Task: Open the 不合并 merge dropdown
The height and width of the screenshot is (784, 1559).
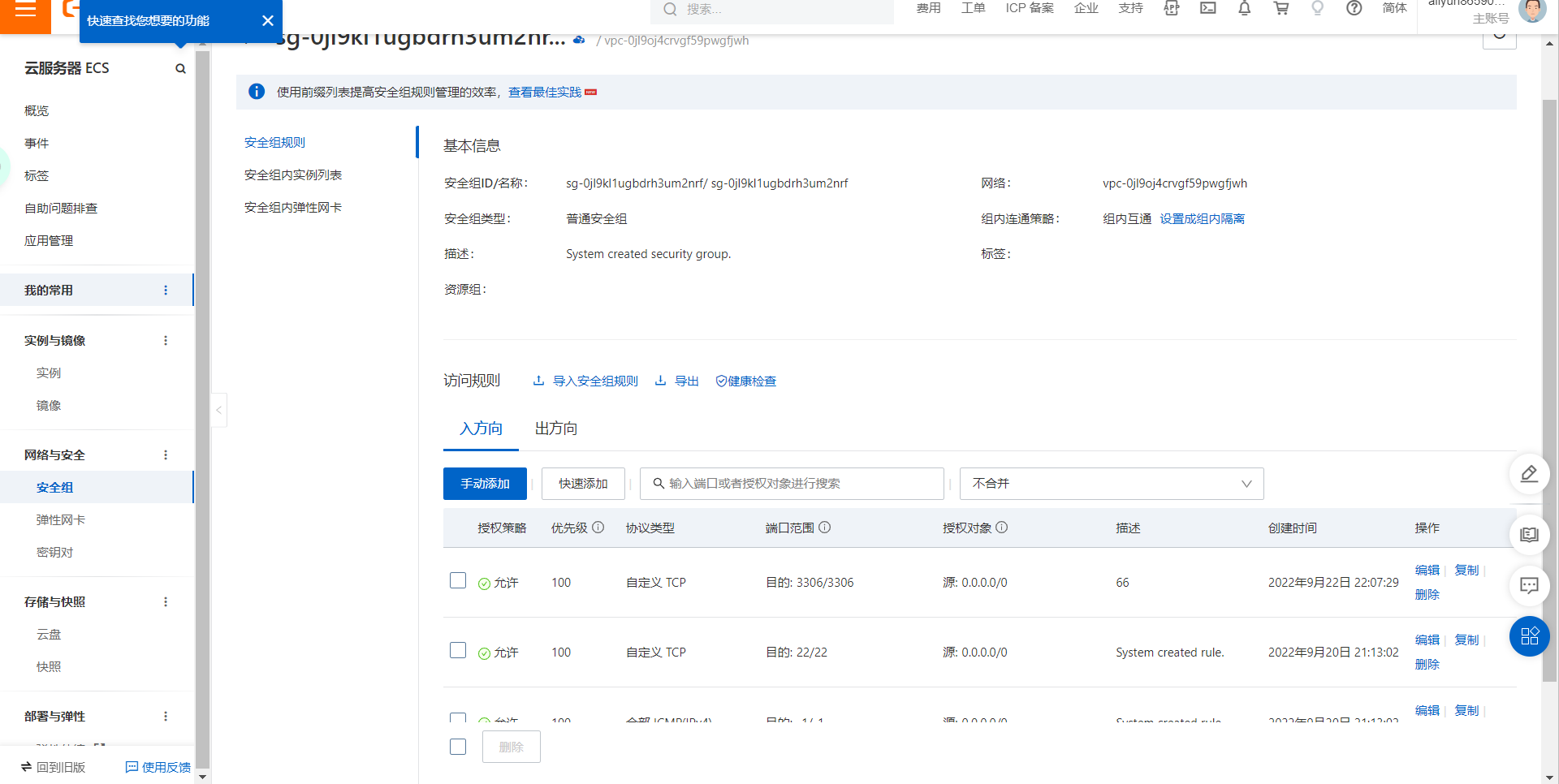Action: click(1112, 484)
